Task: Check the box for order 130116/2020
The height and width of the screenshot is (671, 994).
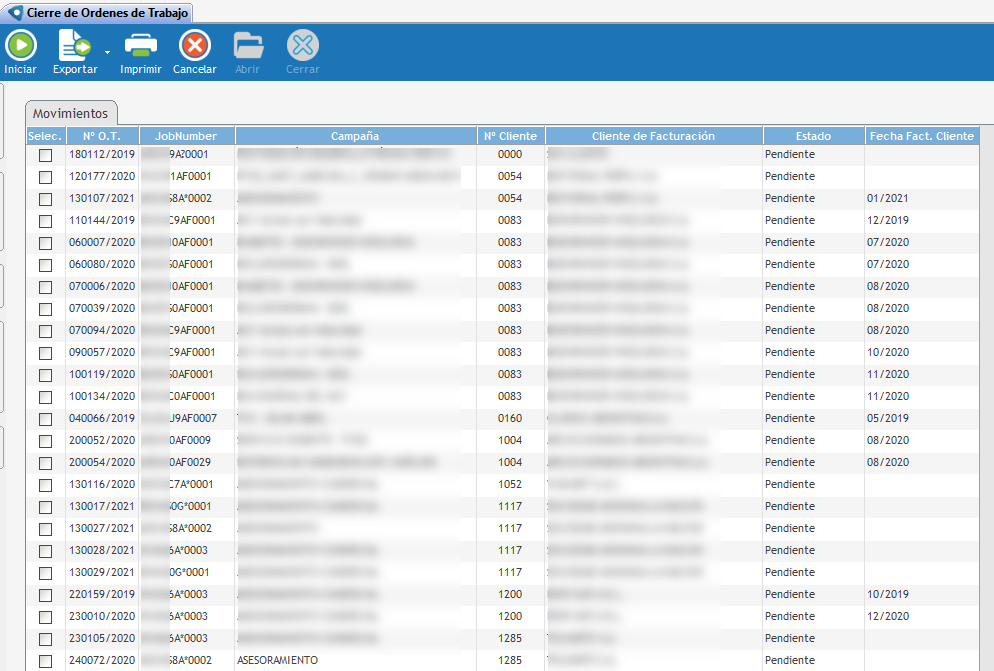Action: click(x=45, y=485)
